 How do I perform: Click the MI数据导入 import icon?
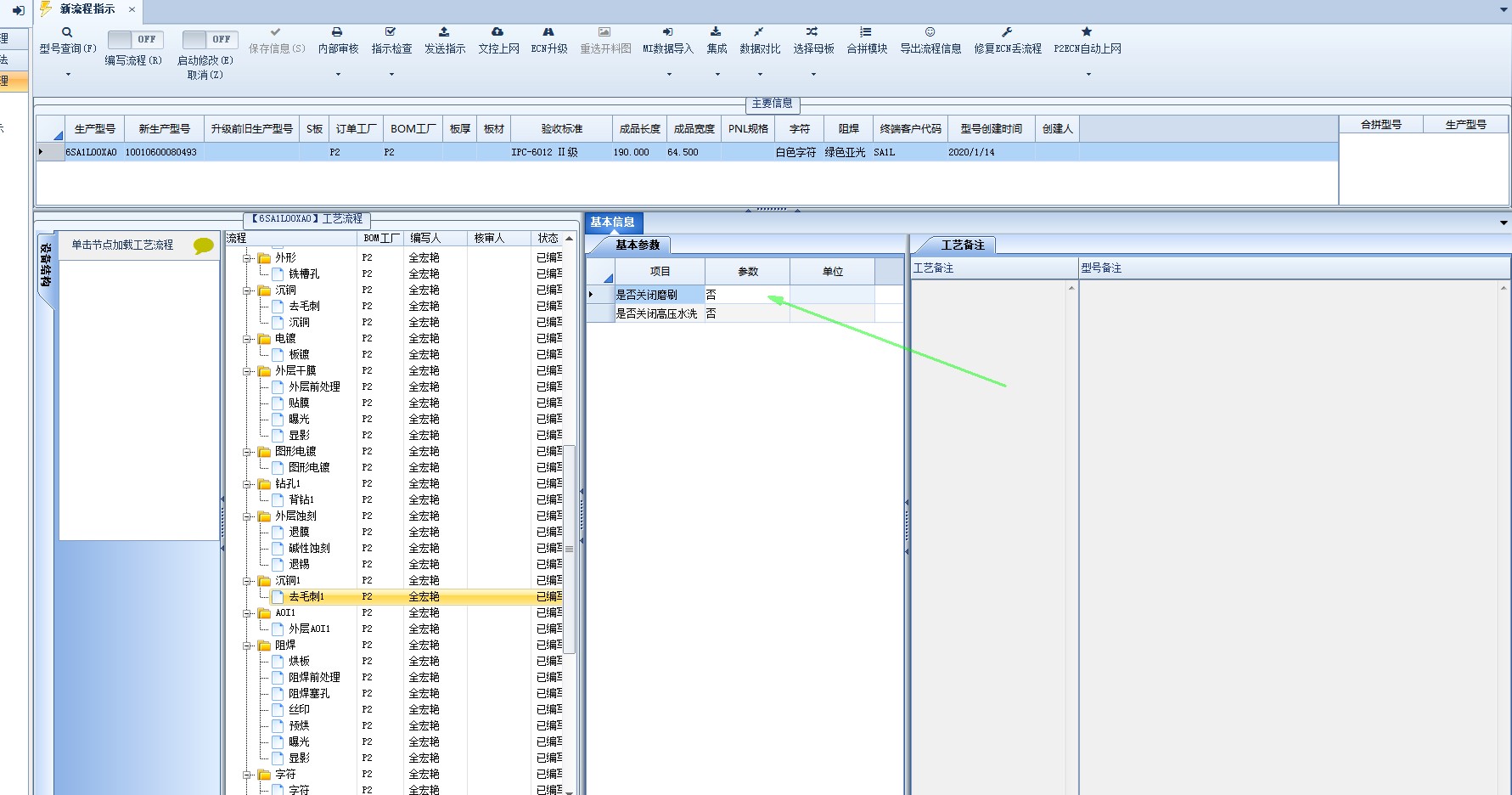tap(667, 32)
